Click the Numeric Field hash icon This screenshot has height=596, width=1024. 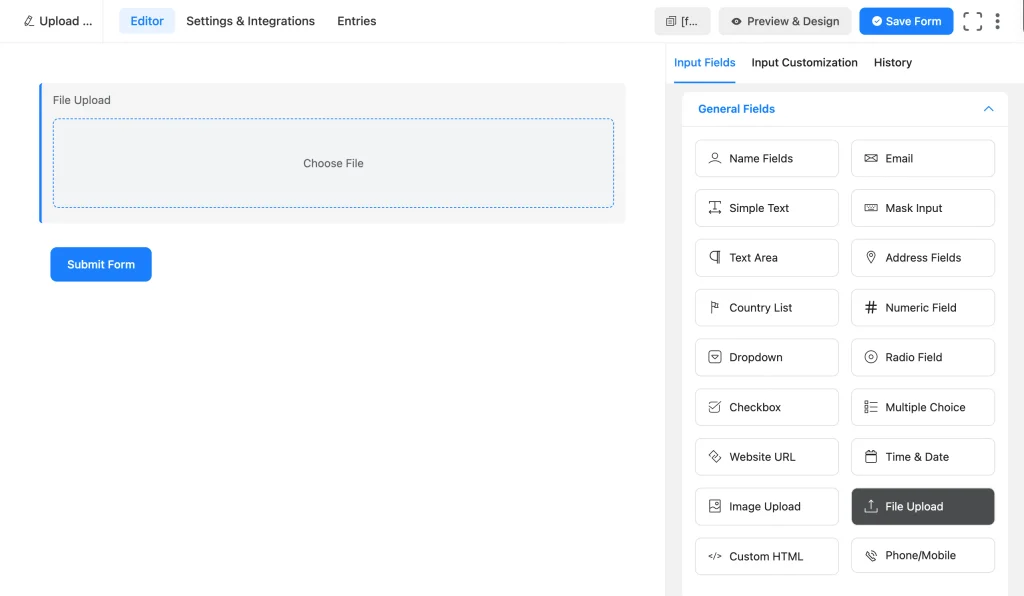tap(871, 307)
